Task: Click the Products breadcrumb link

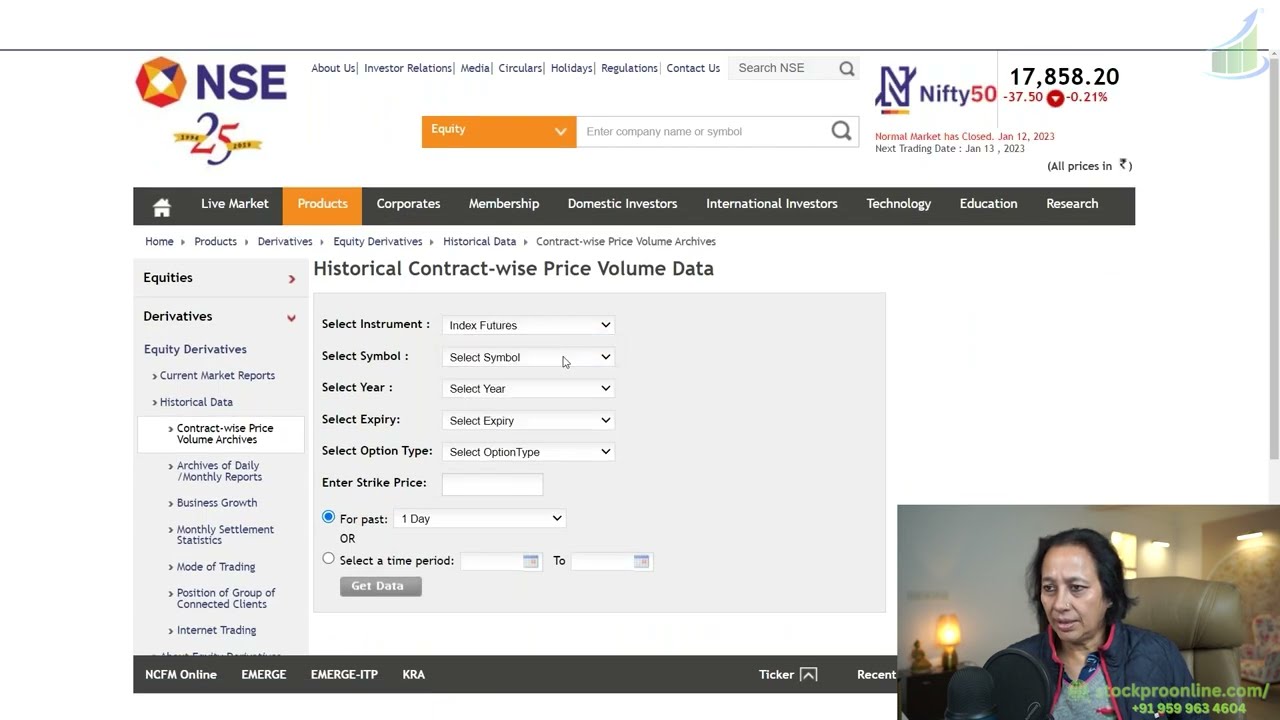Action: point(215,242)
